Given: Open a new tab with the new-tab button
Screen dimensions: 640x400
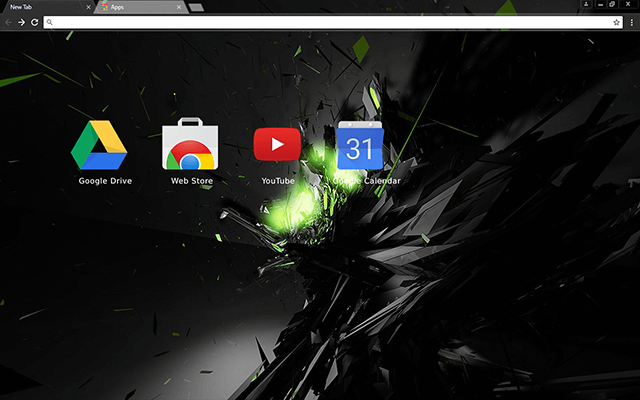Looking at the screenshot, I should point(196,8).
